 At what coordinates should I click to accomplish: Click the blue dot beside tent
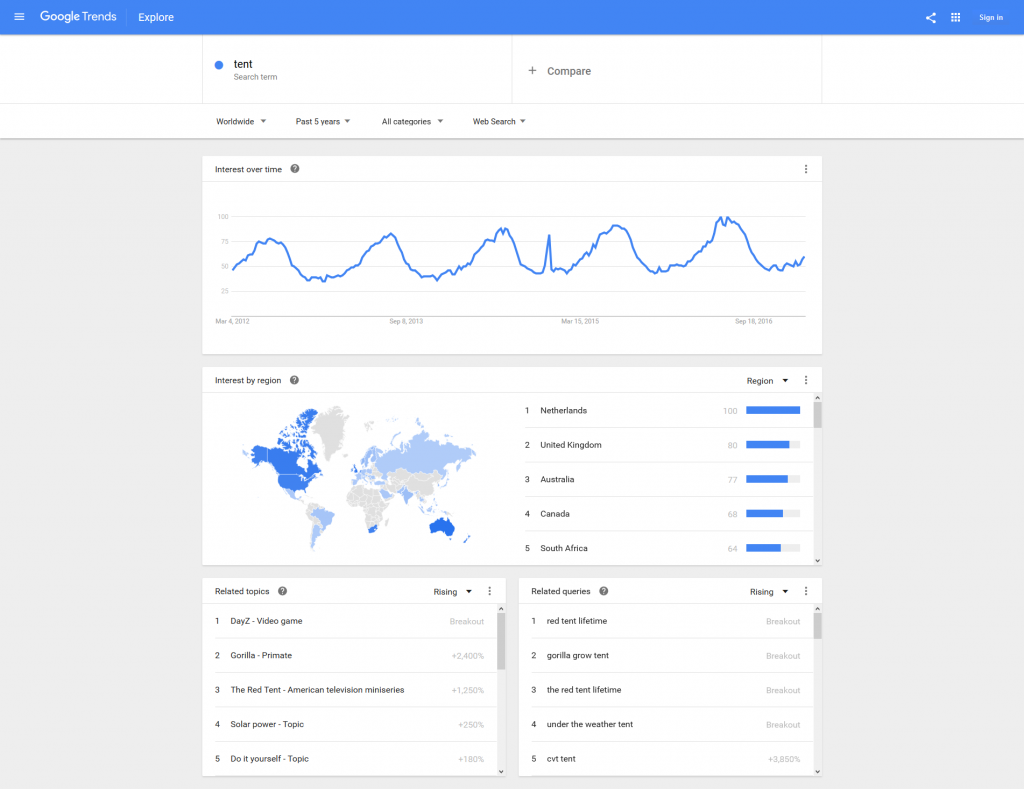click(x=219, y=65)
